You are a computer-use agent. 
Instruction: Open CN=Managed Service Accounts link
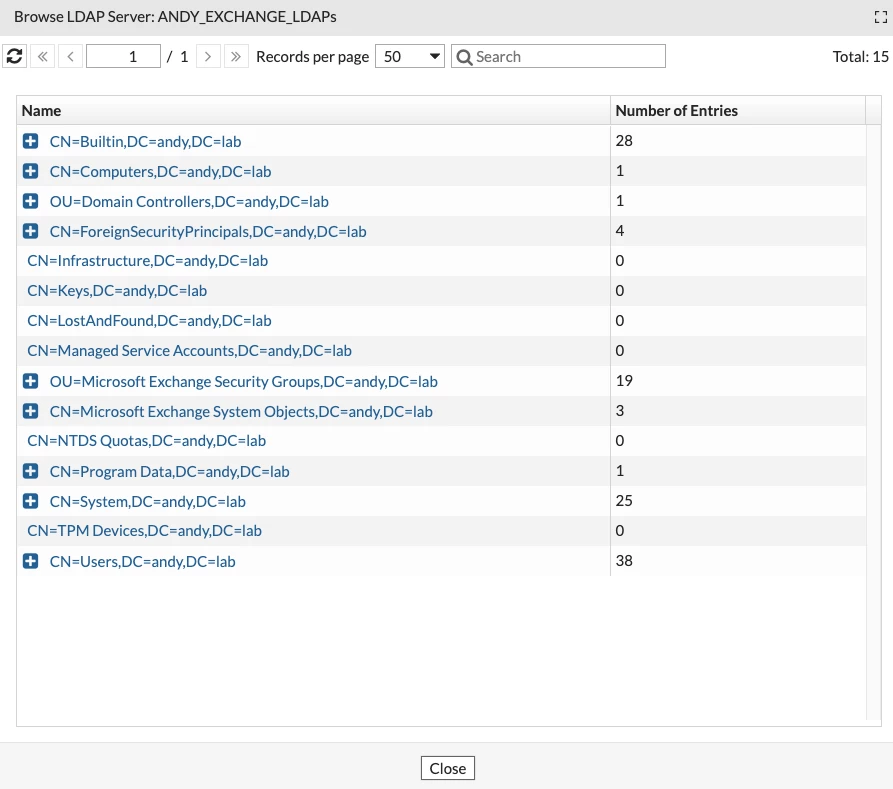tap(189, 351)
